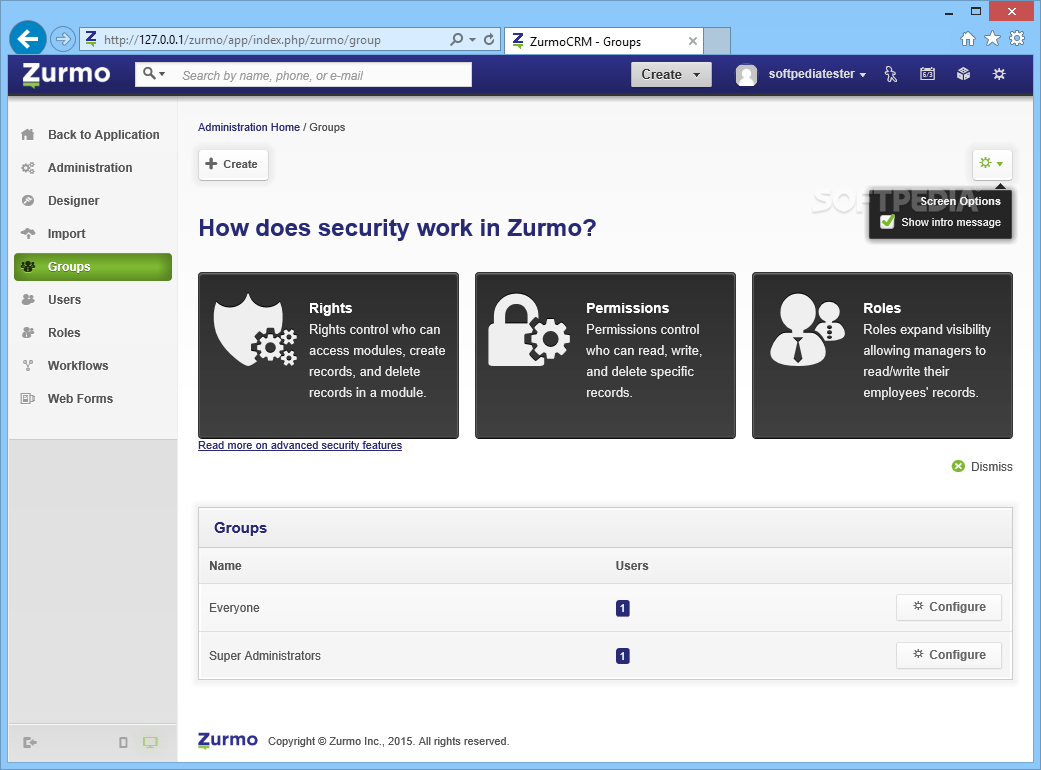
Task: Expand the softpediatester user menu
Action: point(817,74)
